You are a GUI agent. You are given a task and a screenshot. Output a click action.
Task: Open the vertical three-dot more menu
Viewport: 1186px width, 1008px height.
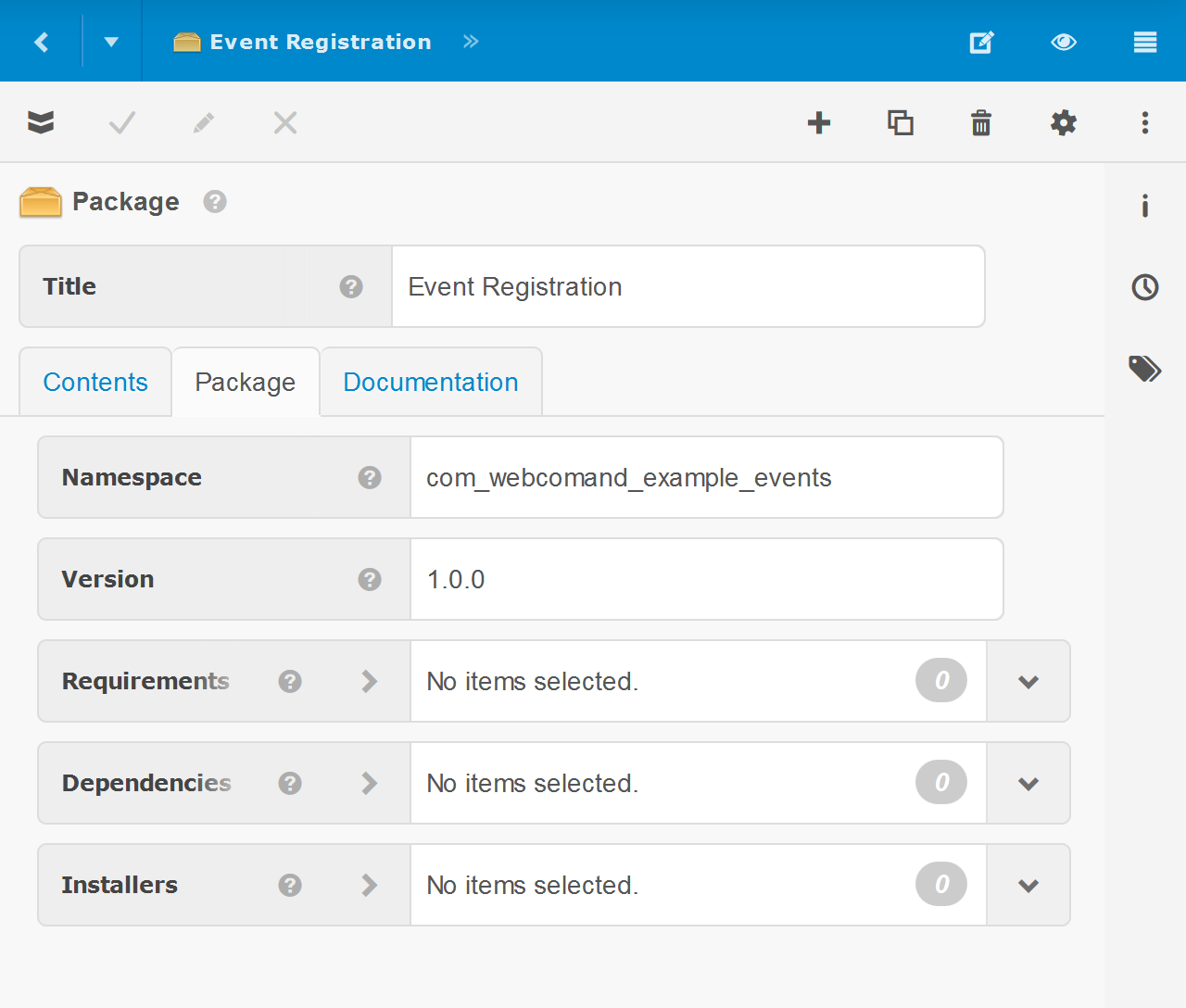pyautogui.click(x=1145, y=123)
